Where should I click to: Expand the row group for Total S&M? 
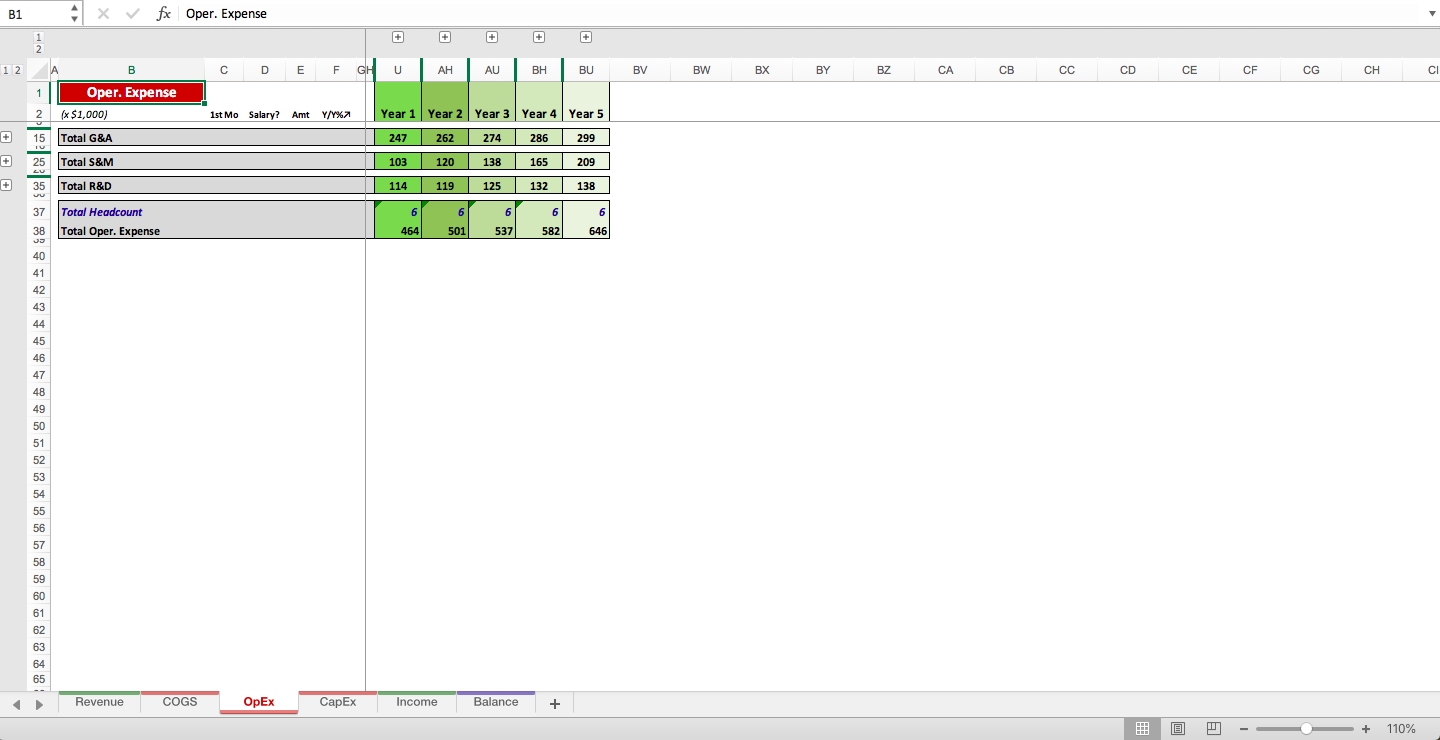click(x=6, y=161)
